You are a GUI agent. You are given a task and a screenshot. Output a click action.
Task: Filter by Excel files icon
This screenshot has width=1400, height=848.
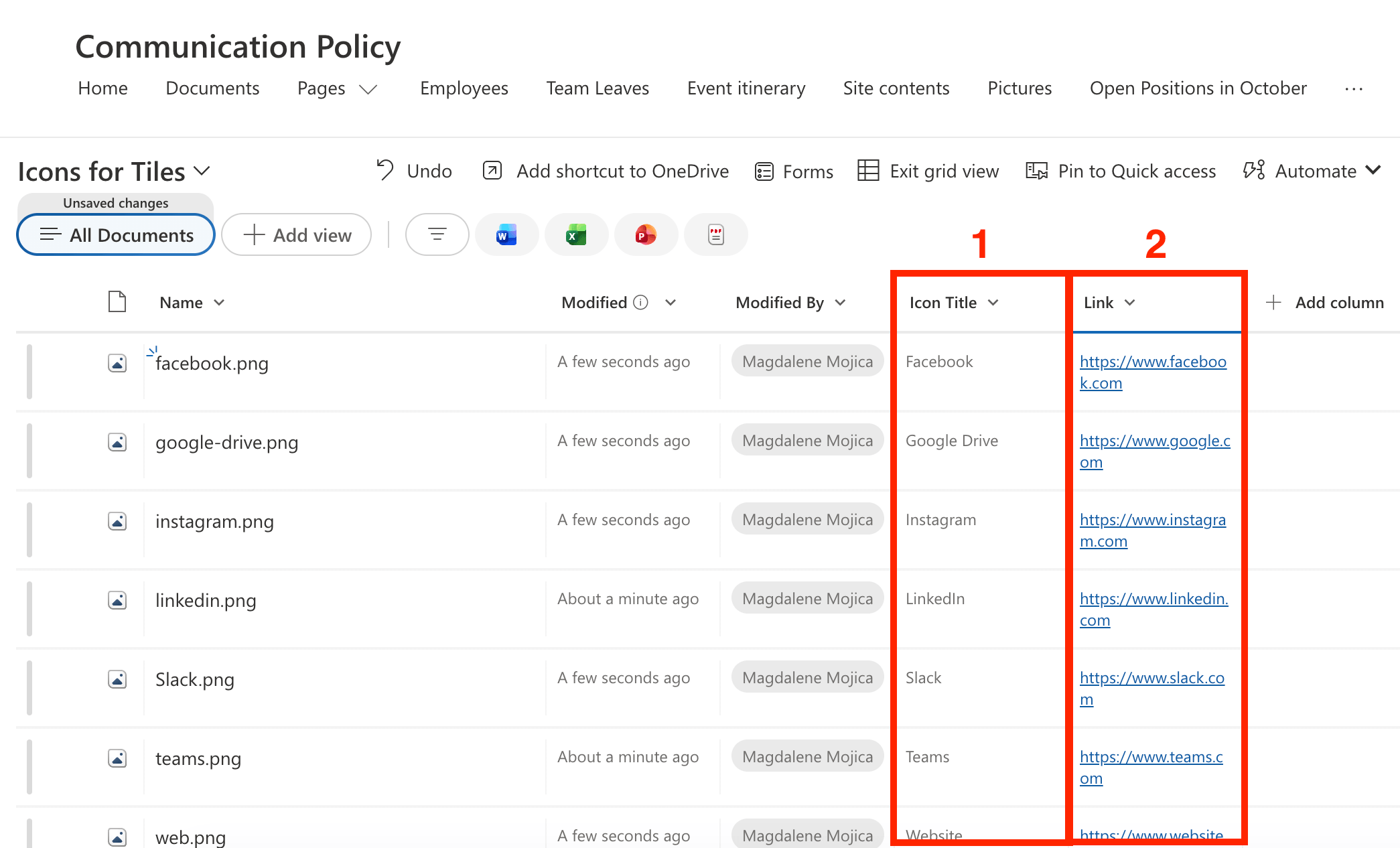[576, 234]
